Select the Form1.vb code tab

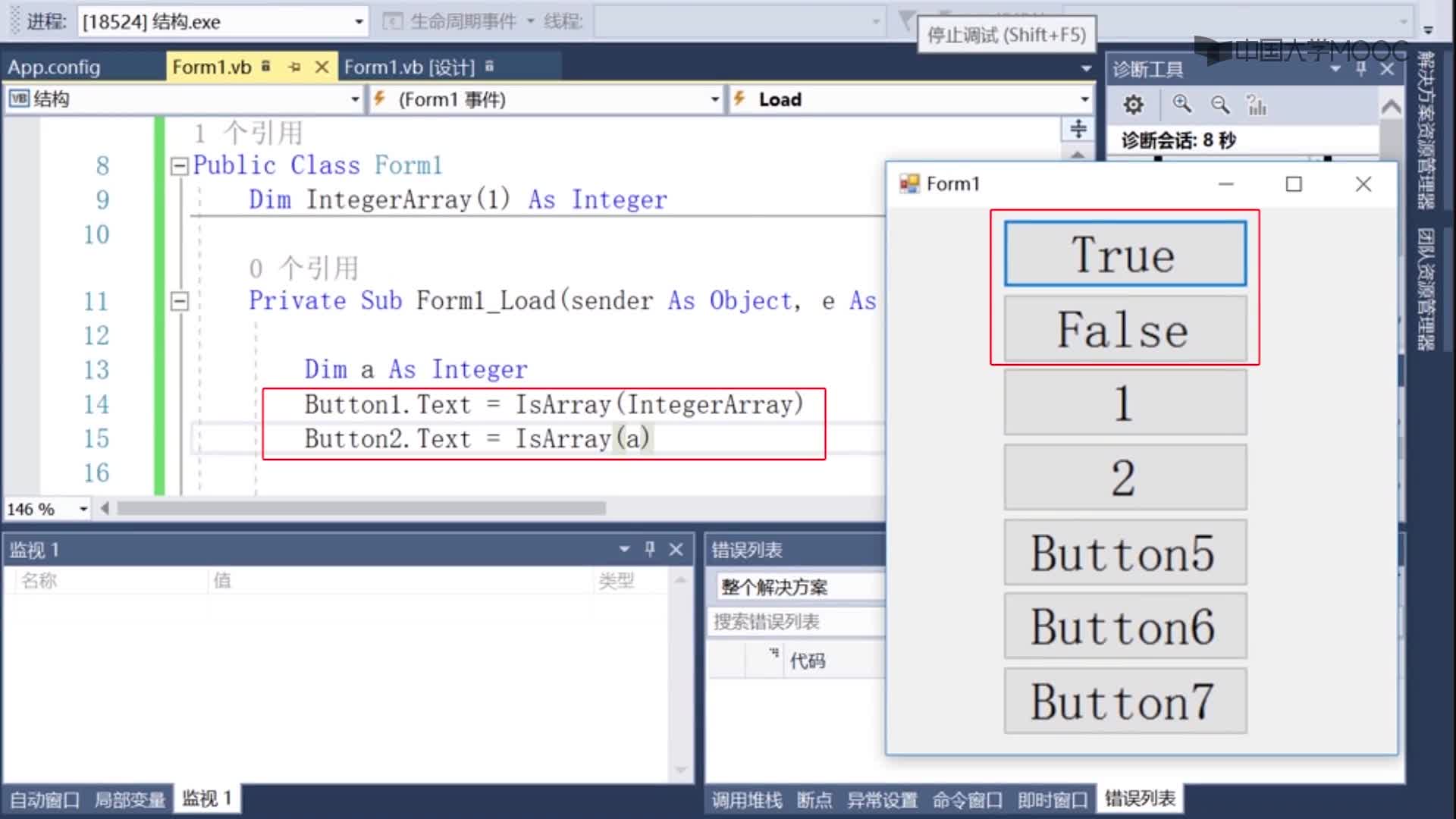pos(212,67)
